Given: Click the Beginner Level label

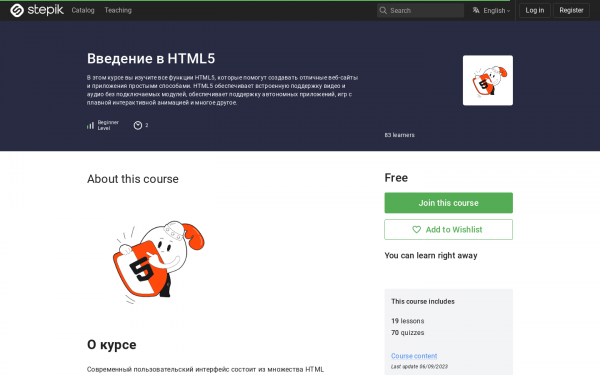Looking at the screenshot, I should coord(108,125).
